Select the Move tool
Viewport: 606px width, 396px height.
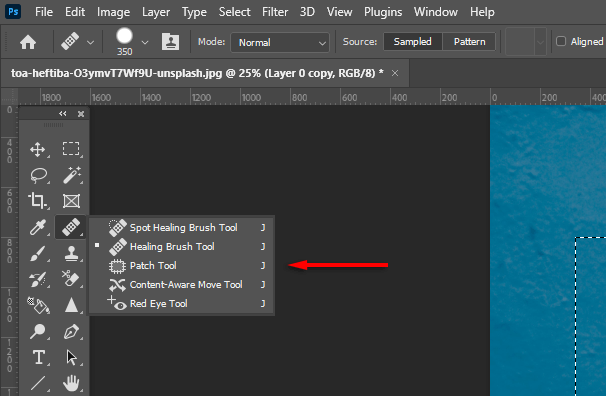[x=38, y=149]
